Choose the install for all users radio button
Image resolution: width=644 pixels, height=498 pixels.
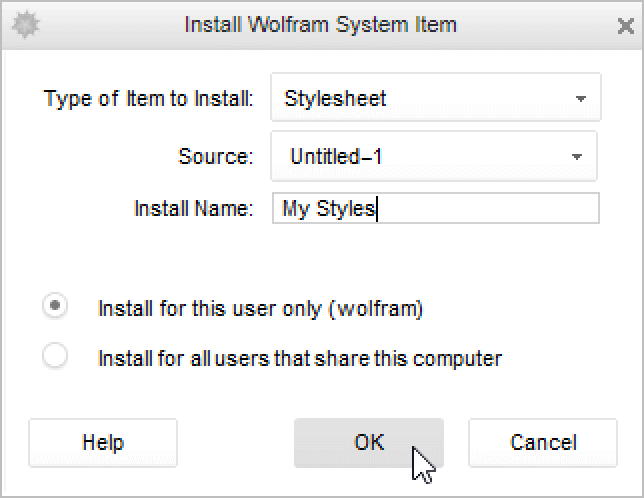pos(55,355)
